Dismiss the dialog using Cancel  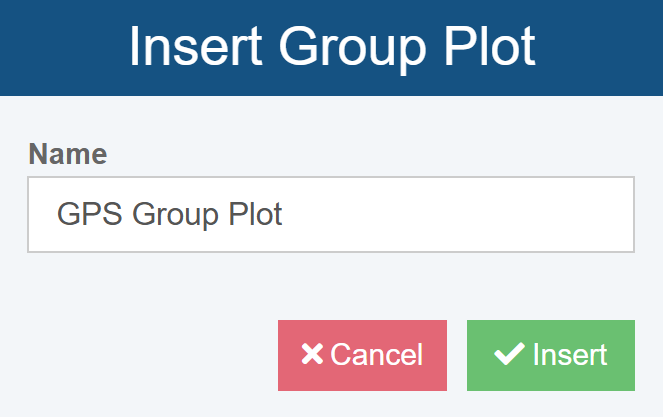tap(362, 355)
